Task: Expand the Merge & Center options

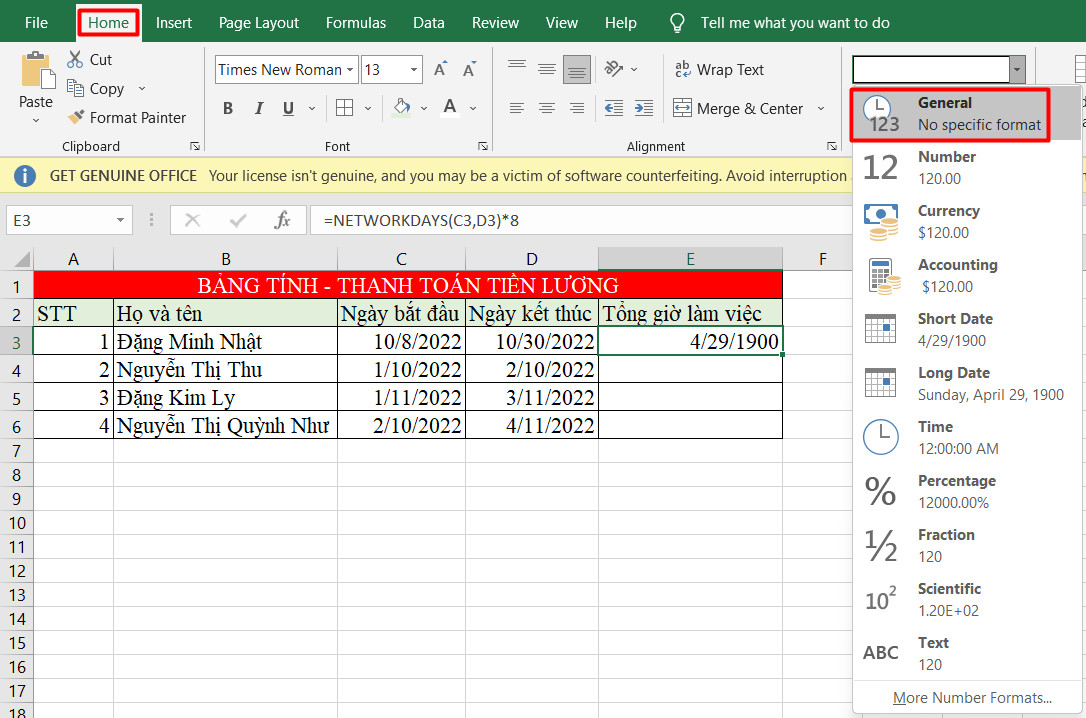Action: (822, 108)
